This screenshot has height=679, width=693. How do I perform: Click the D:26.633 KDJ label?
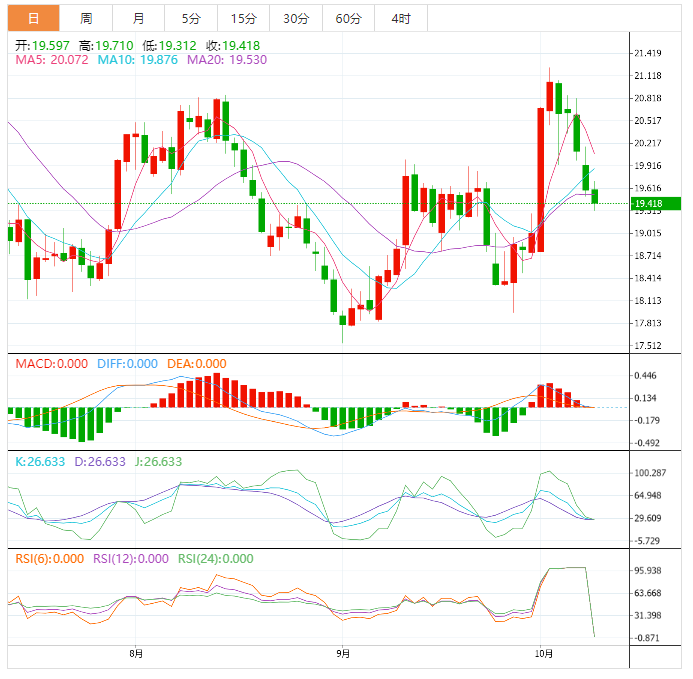100,462
